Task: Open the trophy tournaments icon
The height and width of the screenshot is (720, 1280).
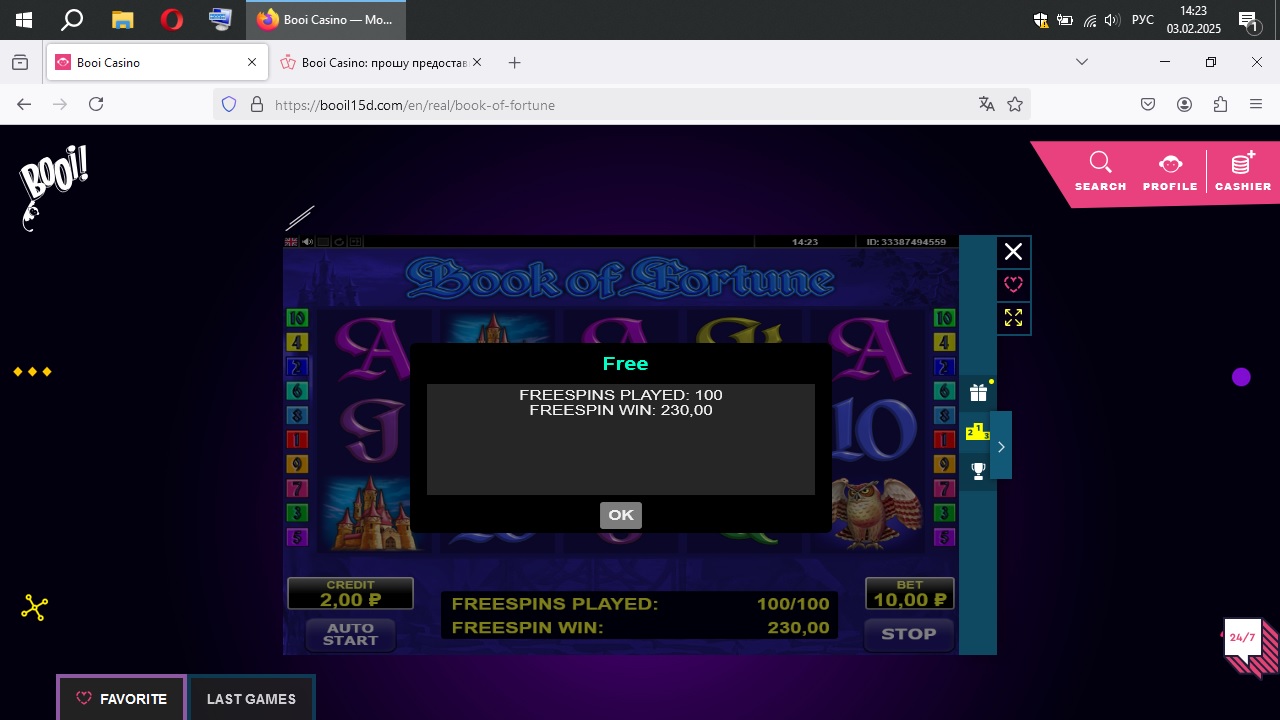Action: coord(978,470)
